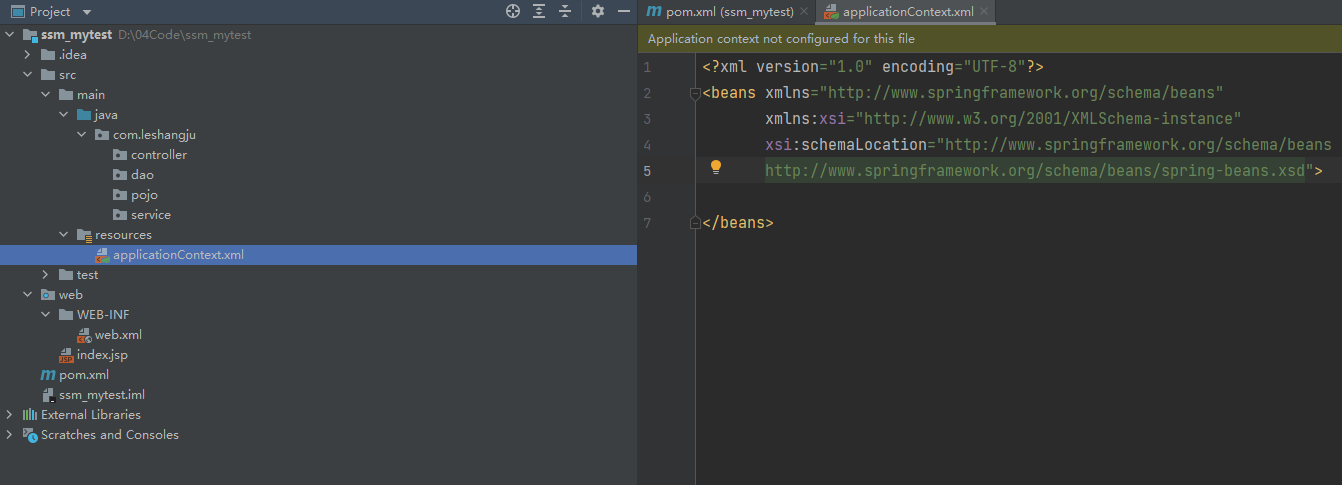
Task: Collapse the resources folder
Action: (64, 235)
